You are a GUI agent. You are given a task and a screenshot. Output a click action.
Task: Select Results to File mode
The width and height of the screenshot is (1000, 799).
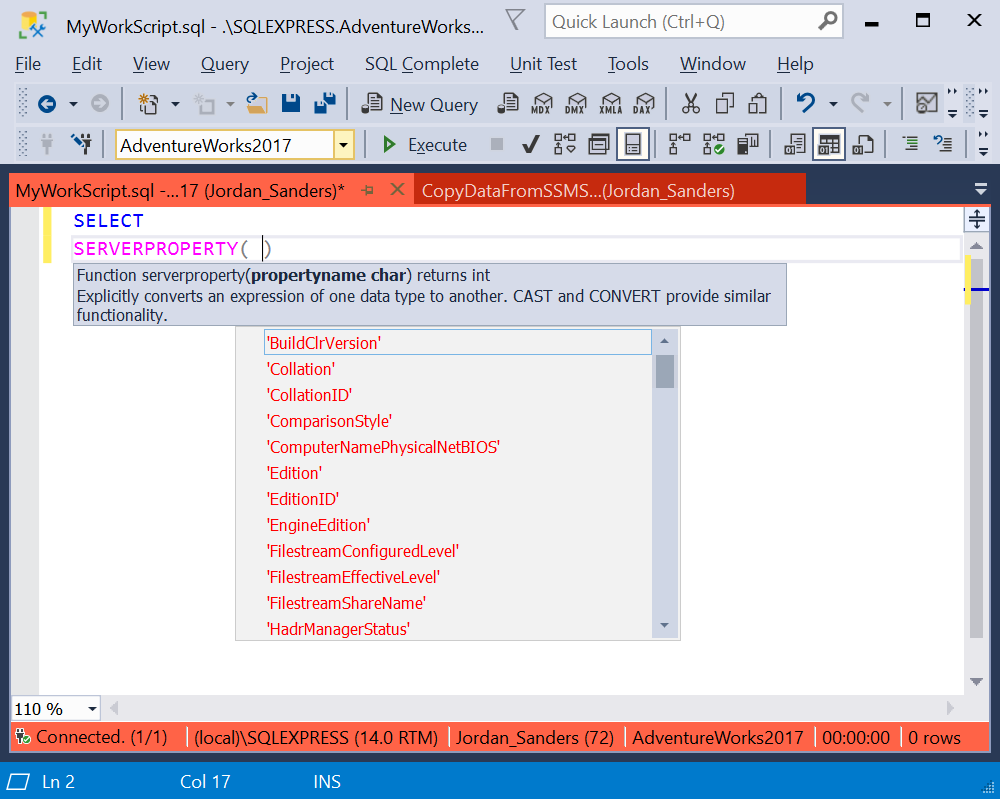tap(862, 145)
